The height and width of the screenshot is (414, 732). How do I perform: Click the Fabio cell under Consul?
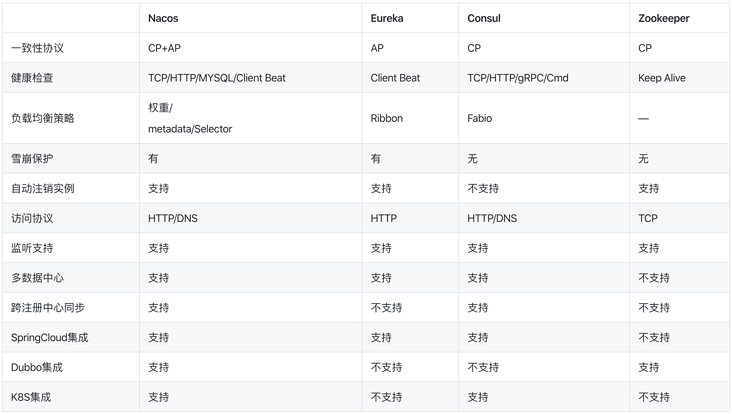click(479, 118)
